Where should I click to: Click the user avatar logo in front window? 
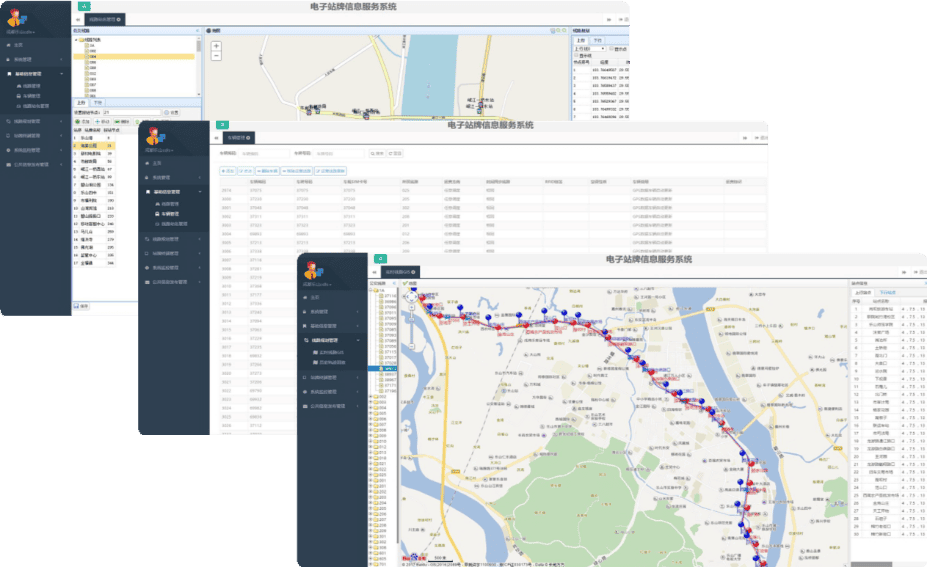pyautogui.click(x=313, y=271)
